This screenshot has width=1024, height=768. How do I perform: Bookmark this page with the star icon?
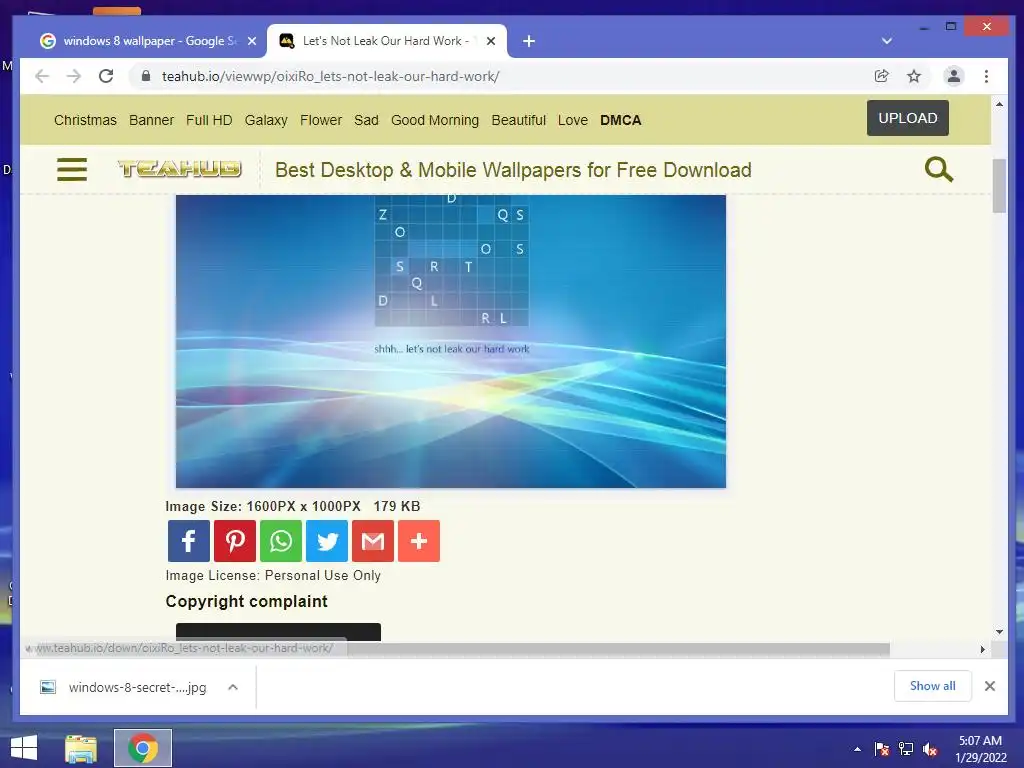click(x=914, y=76)
